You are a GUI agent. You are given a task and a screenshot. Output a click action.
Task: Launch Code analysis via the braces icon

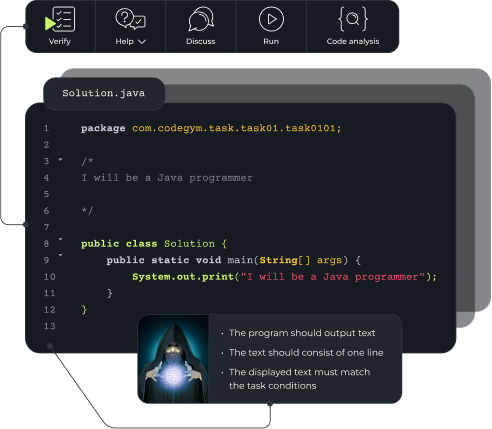(x=353, y=19)
